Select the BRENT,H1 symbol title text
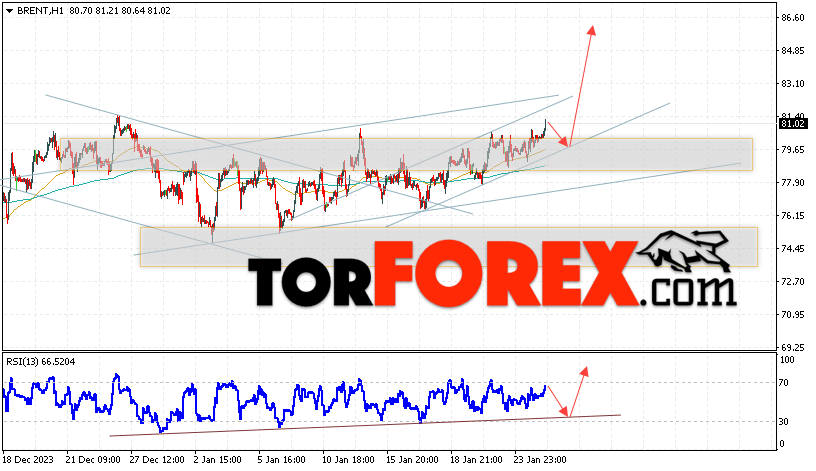816x471 pixels. (x=40, y=10)
